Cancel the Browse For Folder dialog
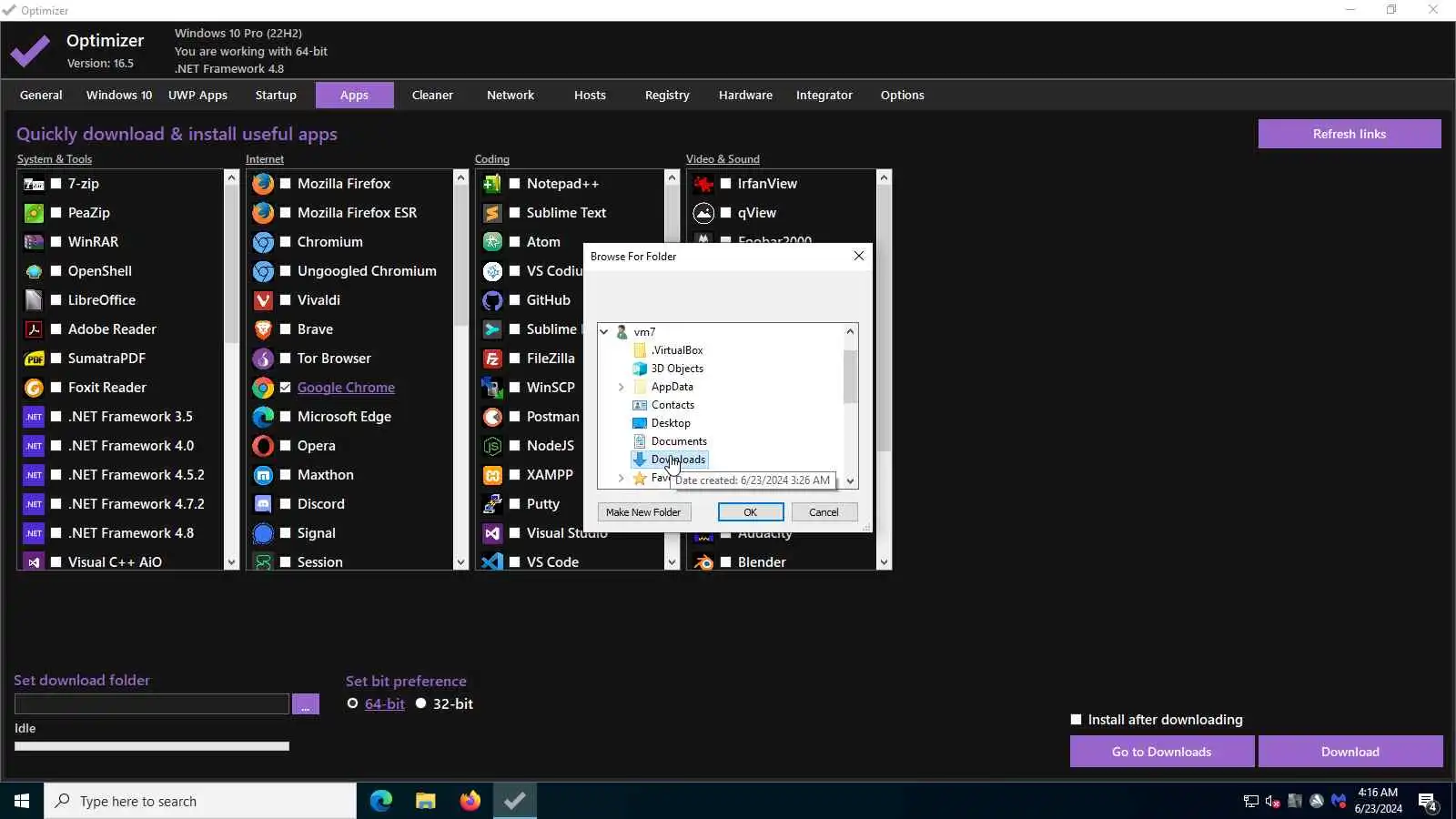This screenshot has height=819, width=1456. [824, 512]
